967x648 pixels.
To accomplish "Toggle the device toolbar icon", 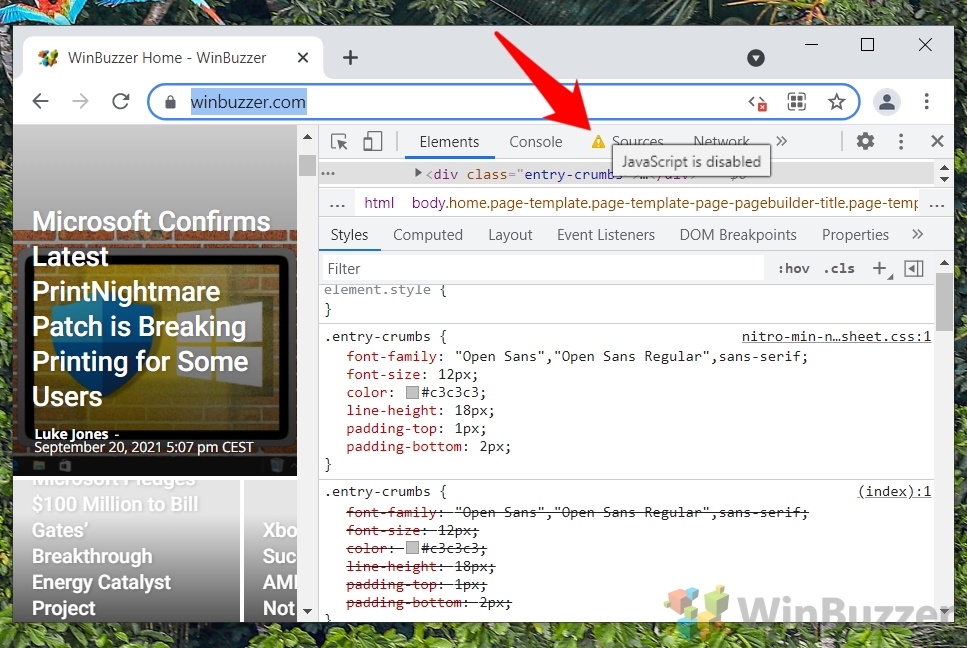I will (373, 141).
